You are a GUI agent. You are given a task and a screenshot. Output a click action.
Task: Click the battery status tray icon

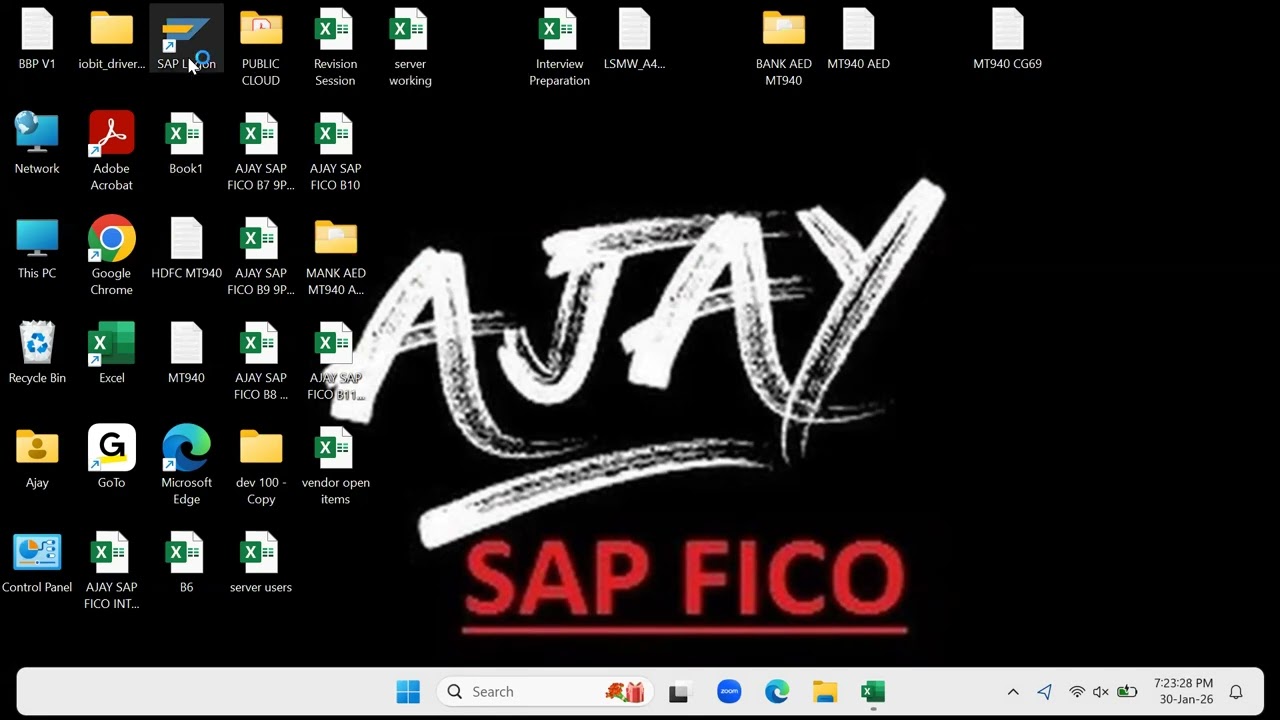coord(1127,692)
